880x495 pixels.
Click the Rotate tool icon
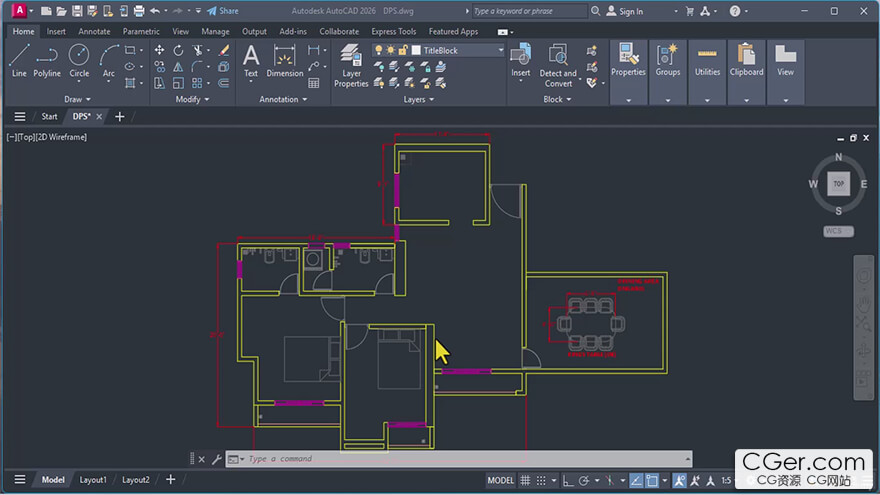click(x=178, y=51)
